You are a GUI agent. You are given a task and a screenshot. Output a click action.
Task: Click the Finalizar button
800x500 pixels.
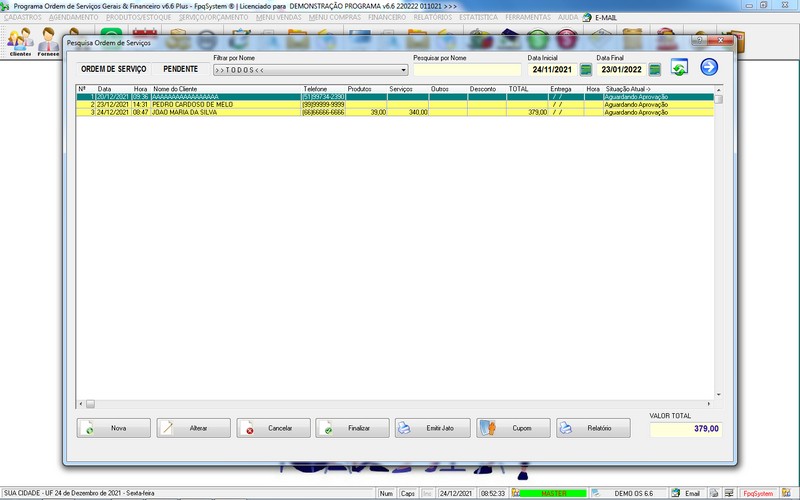[353, 428]
